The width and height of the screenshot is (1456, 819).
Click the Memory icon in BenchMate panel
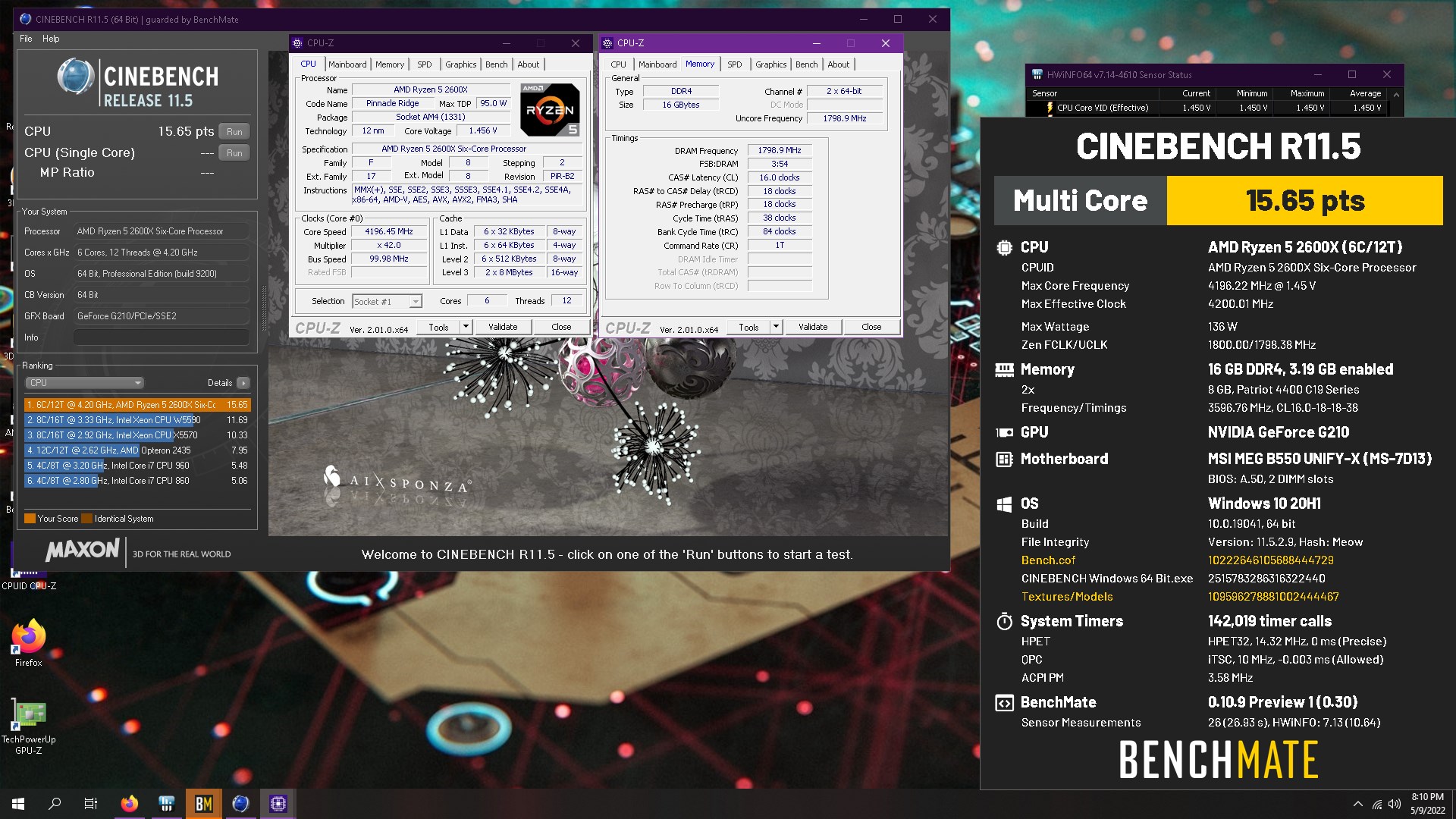tap(1004, 370)
